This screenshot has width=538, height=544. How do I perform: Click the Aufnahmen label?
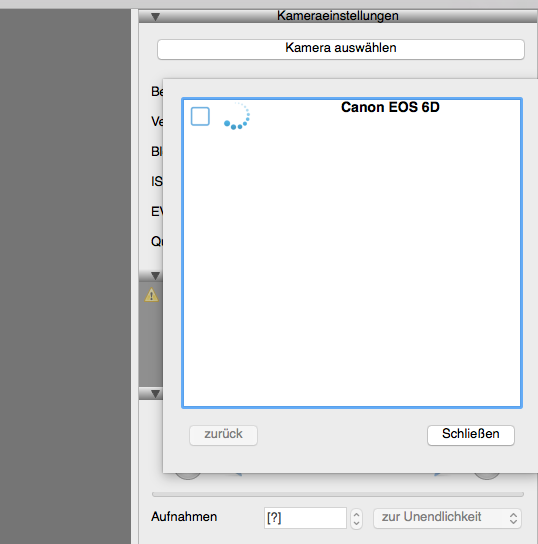(x=184, y=517)
